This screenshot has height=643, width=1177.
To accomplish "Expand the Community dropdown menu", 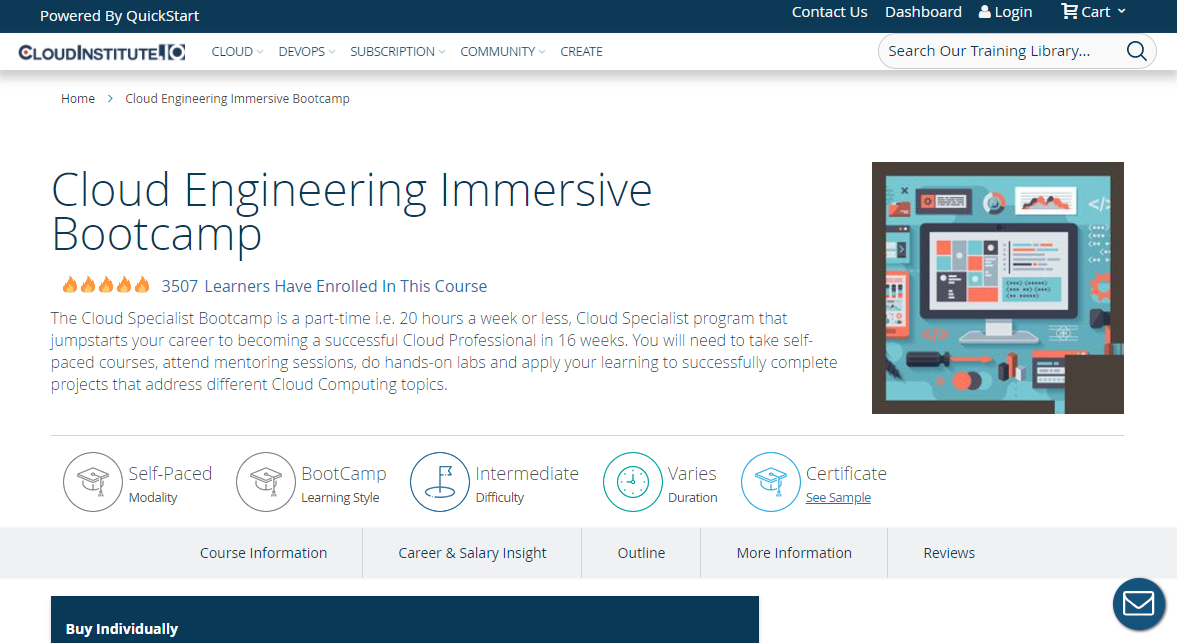I will (502, 52).
